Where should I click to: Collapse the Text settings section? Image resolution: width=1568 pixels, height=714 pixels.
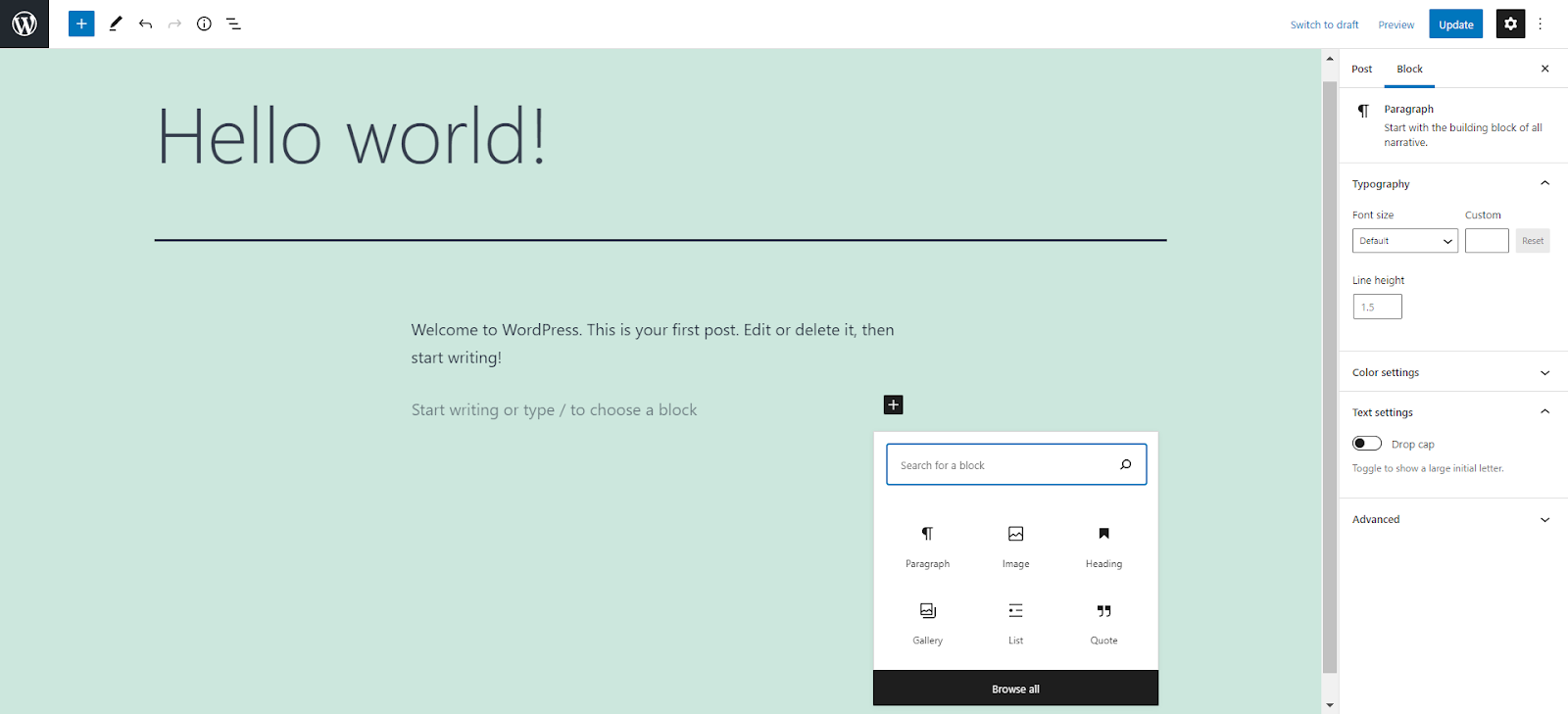(1453, 412)
